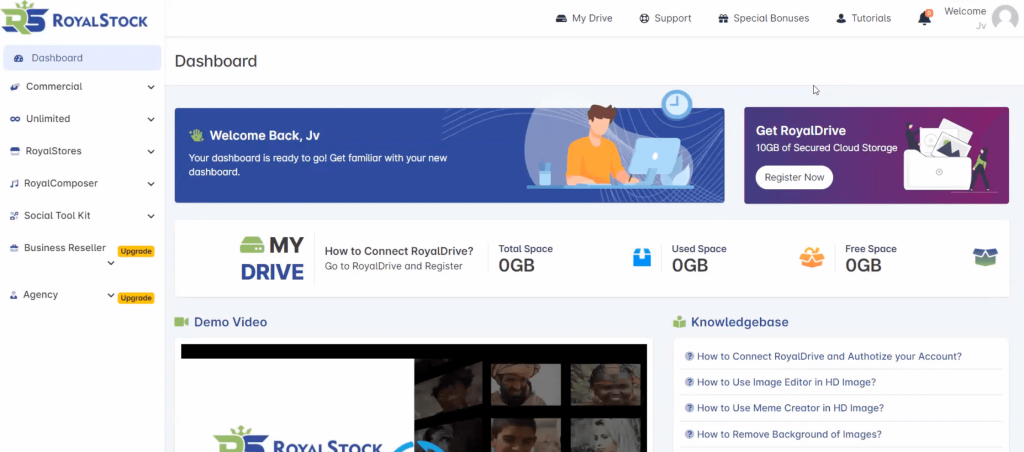Click the RoyalStock logo
The image size is (1024, 452).
(75, 19)
